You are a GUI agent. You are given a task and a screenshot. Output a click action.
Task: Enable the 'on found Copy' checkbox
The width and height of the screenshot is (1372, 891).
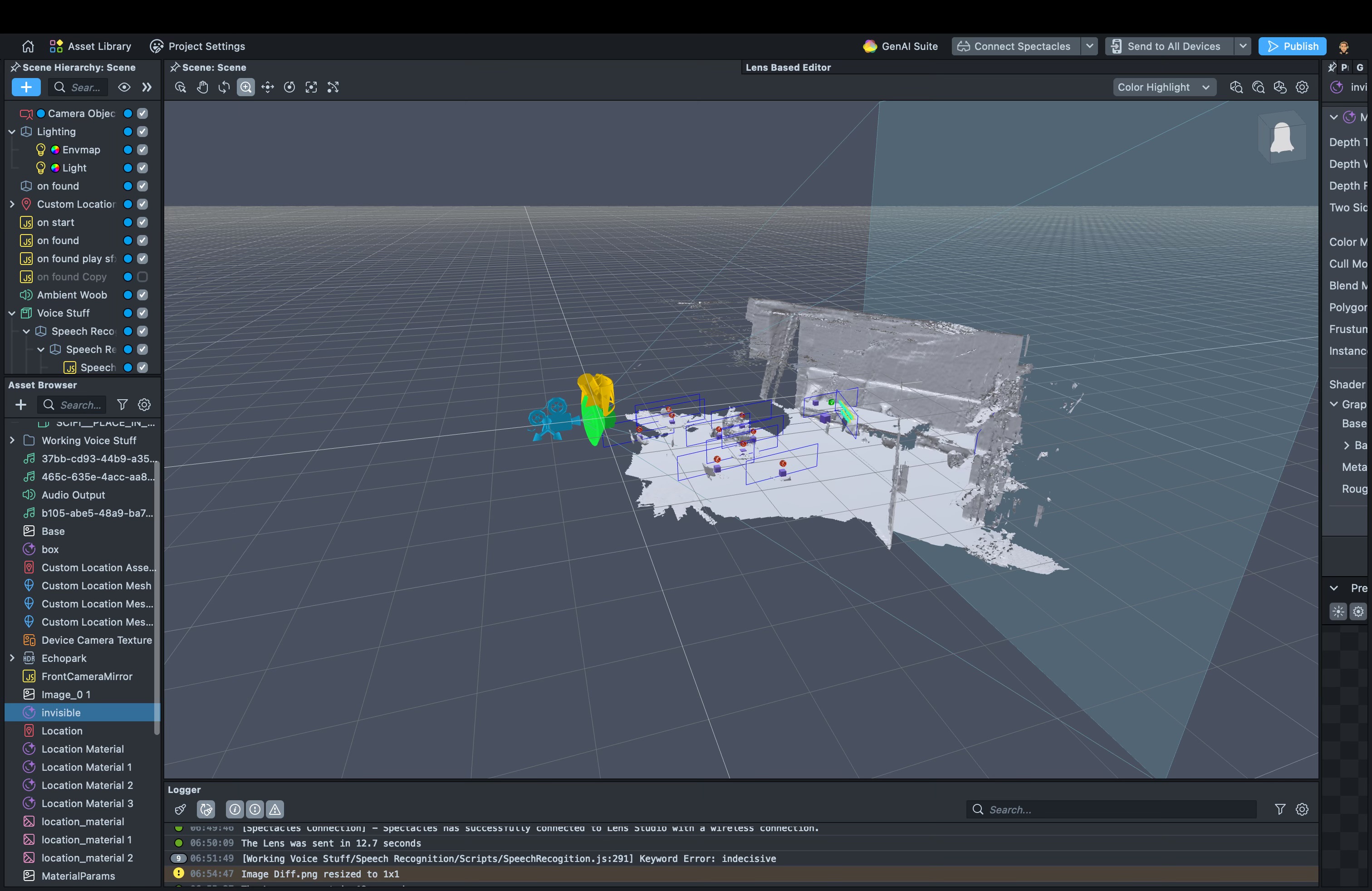(143, 277)
